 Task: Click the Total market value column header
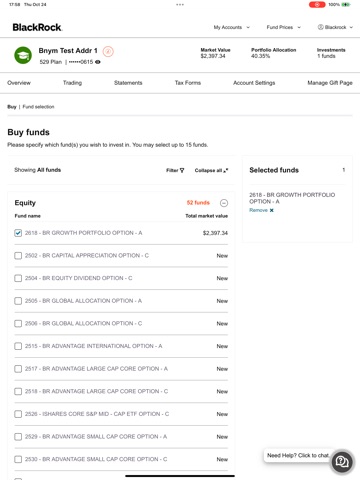(207, 216)
